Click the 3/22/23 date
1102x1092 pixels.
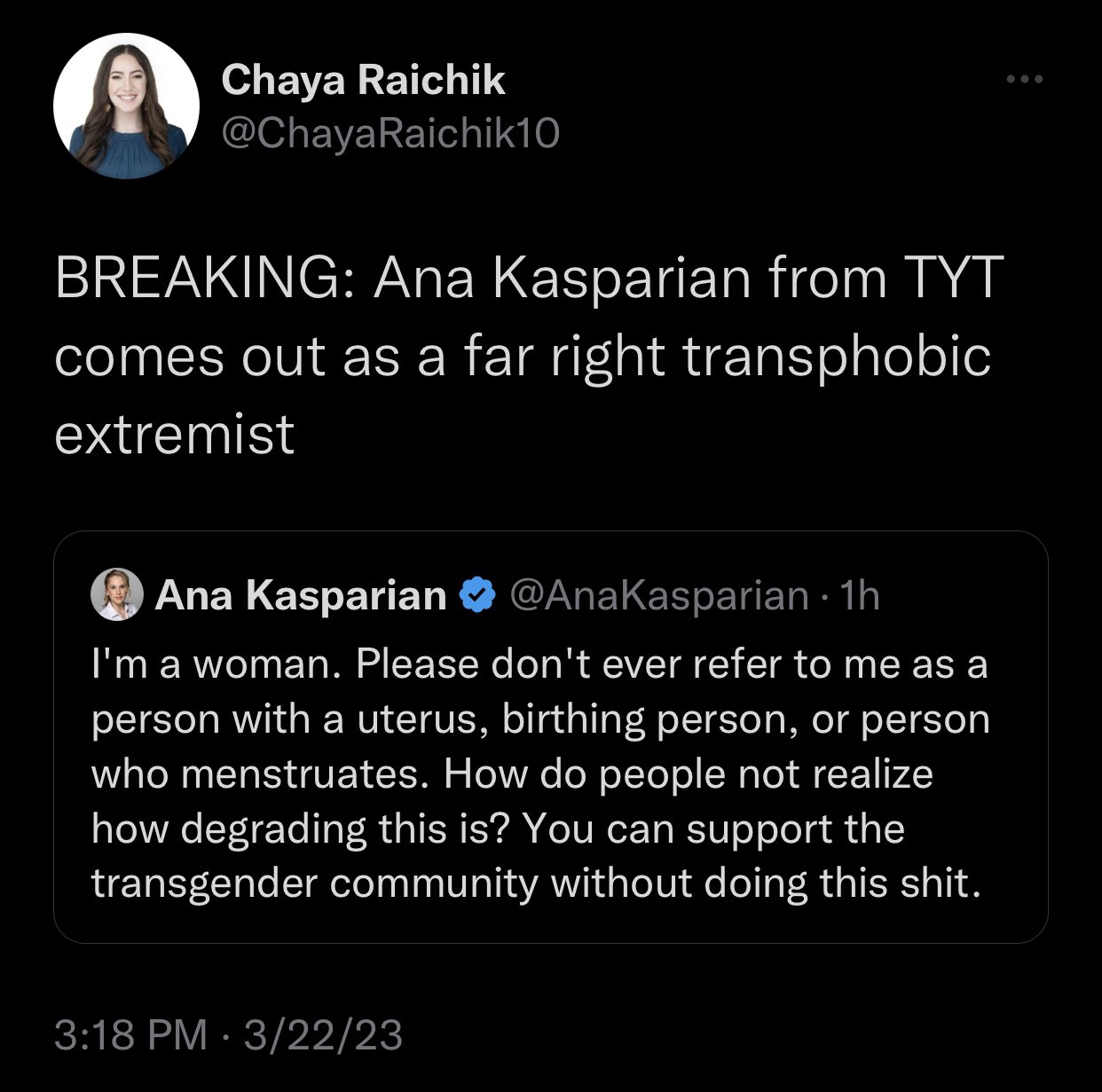pos(323,1035)
